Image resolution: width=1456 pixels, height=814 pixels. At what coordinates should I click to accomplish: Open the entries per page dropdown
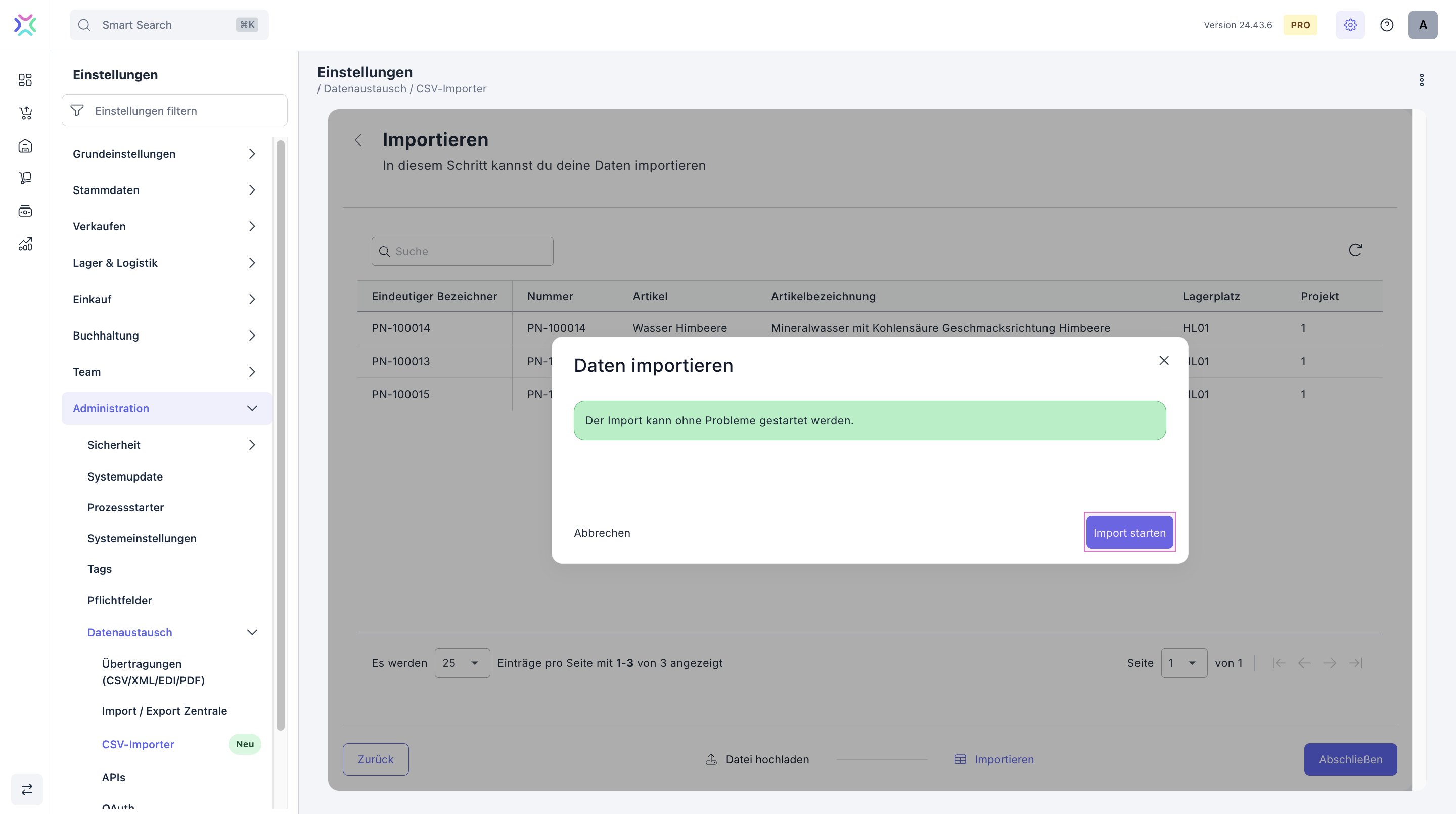(x=462, y=663)
